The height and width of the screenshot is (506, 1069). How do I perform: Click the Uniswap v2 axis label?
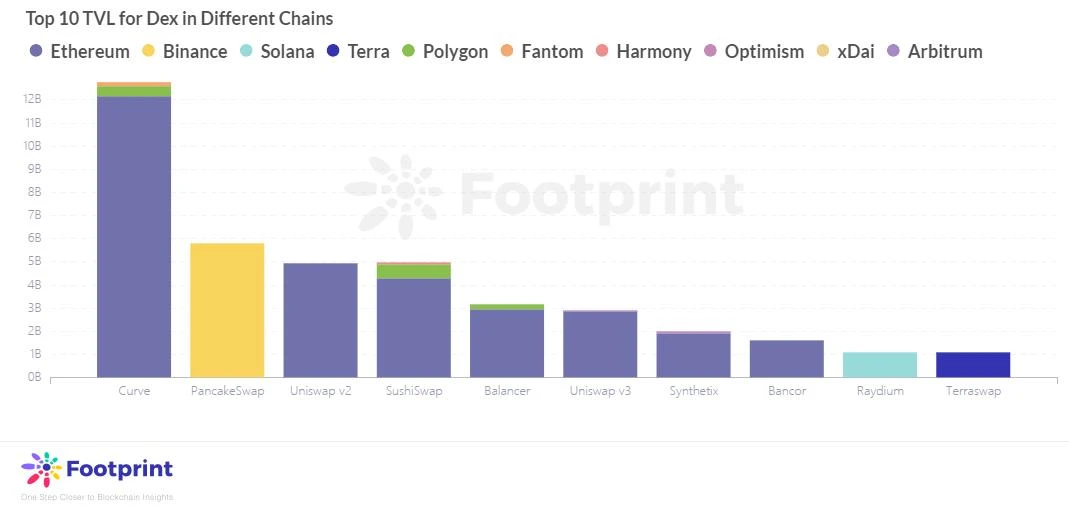[320, 391]
